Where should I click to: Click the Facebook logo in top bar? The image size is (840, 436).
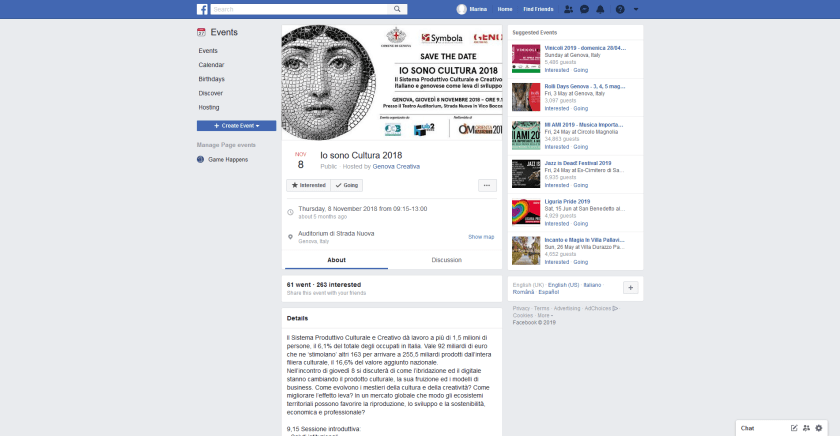point(202,9)
